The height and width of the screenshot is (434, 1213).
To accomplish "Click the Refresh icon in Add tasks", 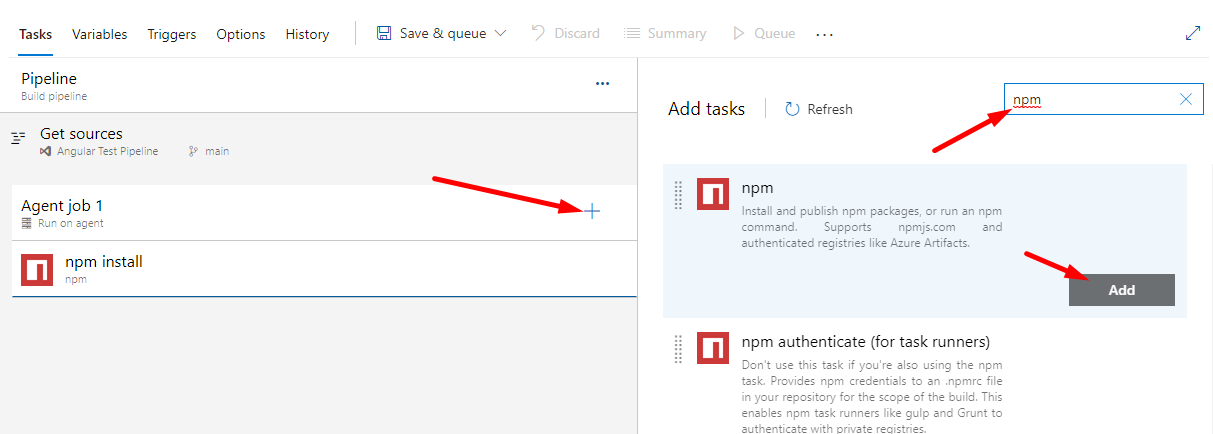I will (793, 109).
